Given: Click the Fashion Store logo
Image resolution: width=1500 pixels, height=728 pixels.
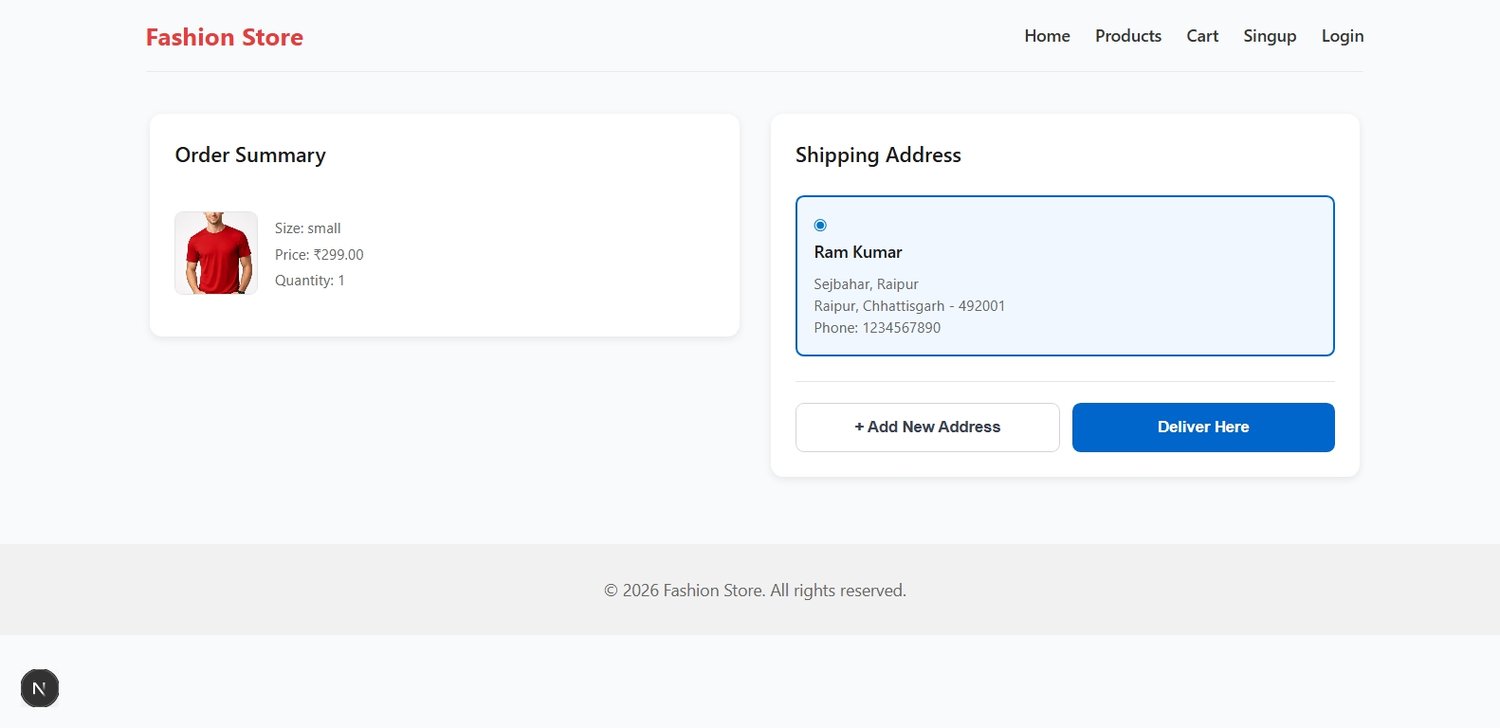Looking at the screenshot, I should (224, 37).
